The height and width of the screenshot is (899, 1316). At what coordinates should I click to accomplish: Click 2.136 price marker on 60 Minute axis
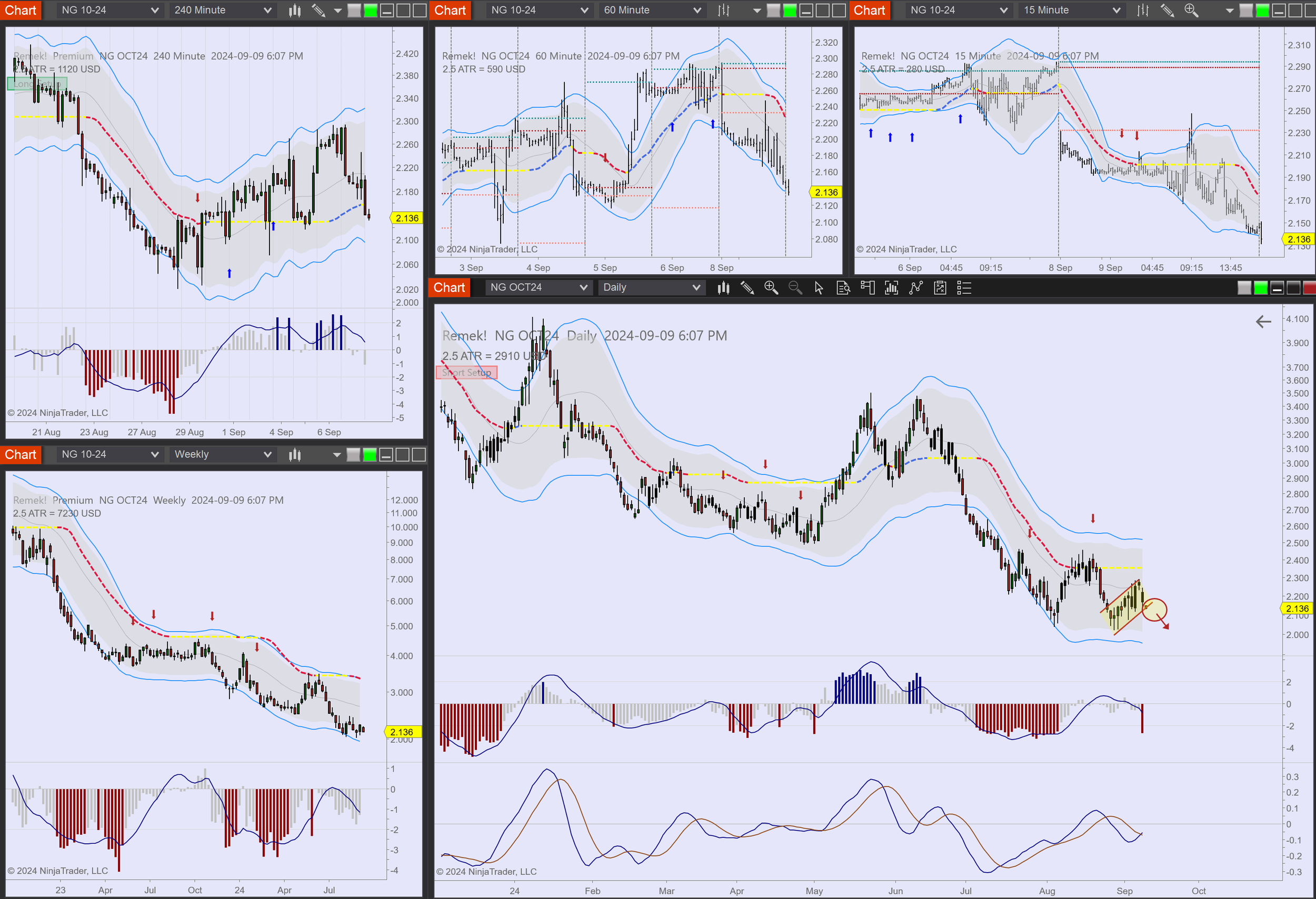[x=826, y=192]
